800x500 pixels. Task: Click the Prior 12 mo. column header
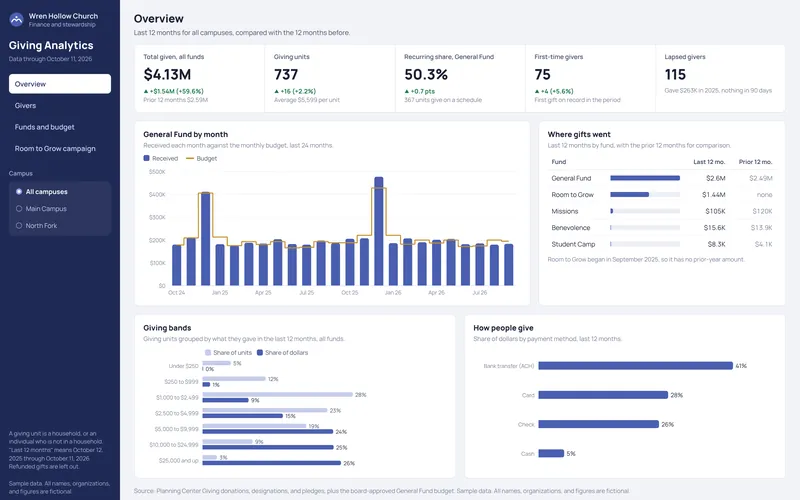pos(756,162)
